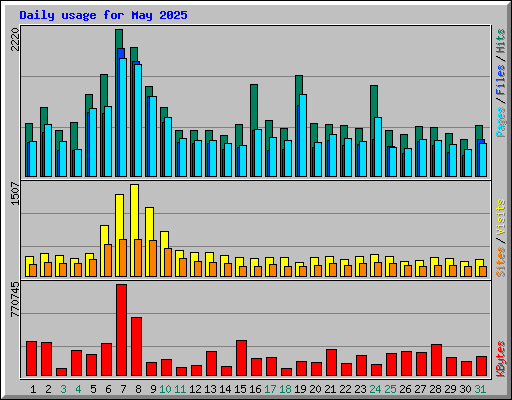The image size is (512, 400).
Task: Click the 2220 axis value label
Action: [15, 39]
